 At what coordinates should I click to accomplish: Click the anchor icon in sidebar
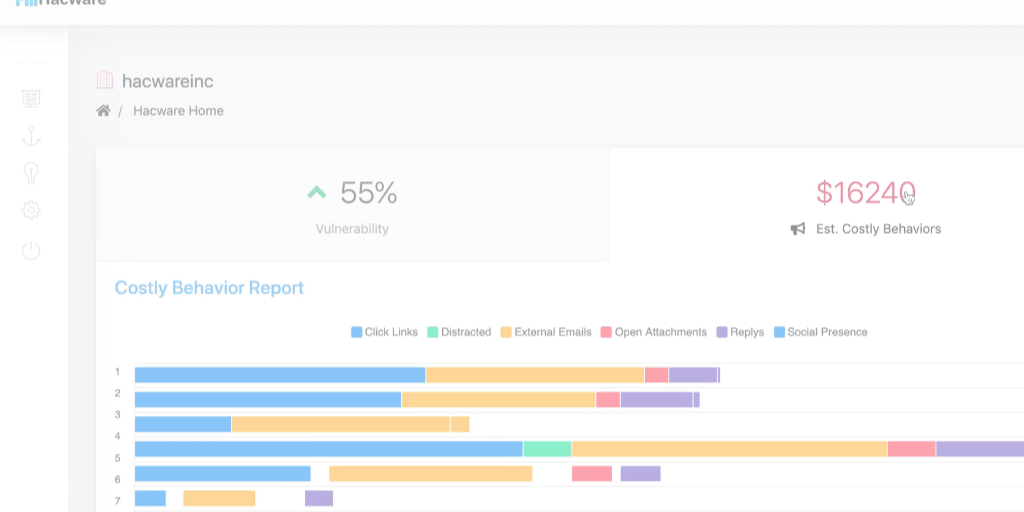pos(31,136)
